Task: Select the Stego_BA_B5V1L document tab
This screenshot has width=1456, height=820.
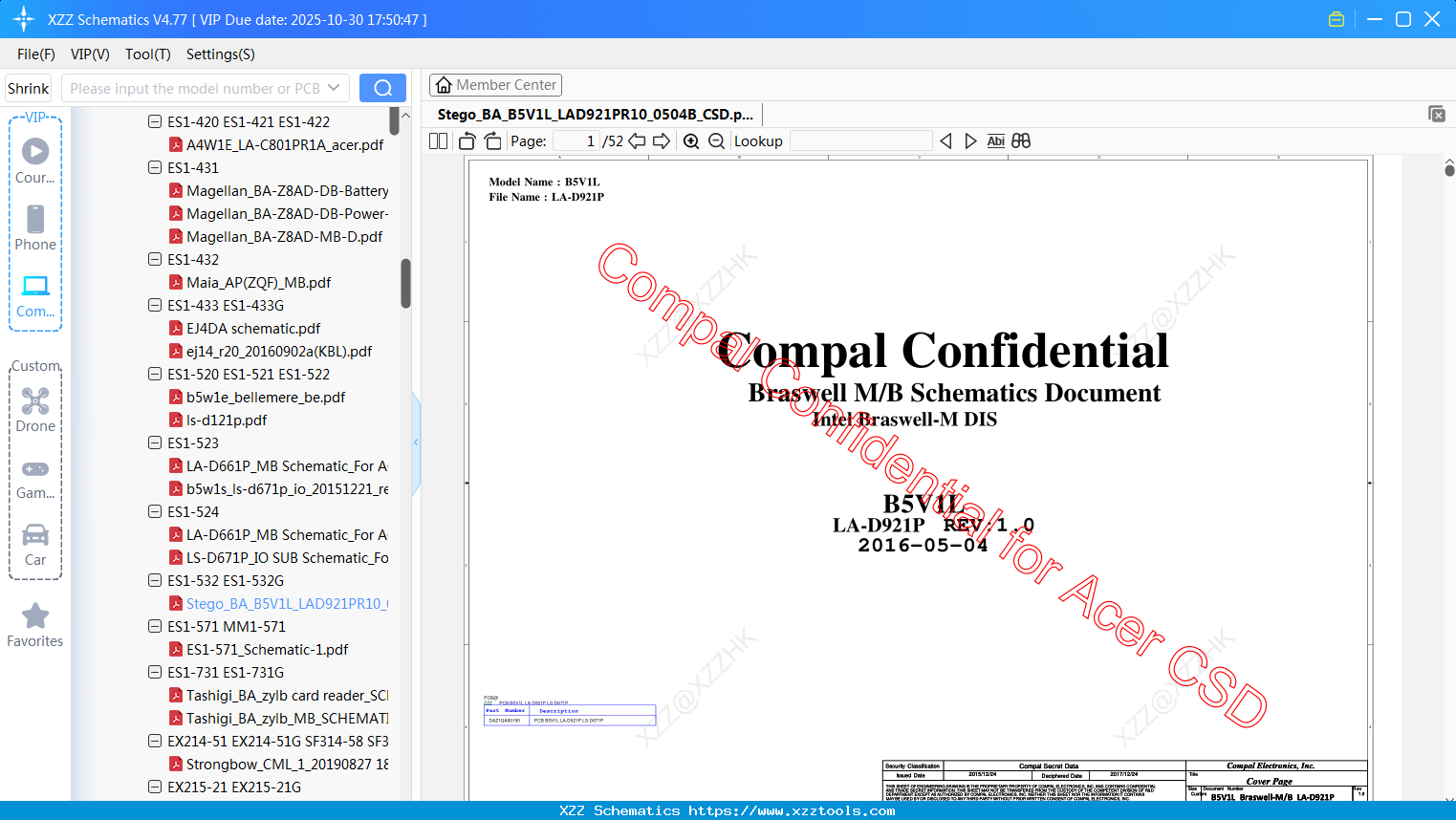Action: [595, 114]
